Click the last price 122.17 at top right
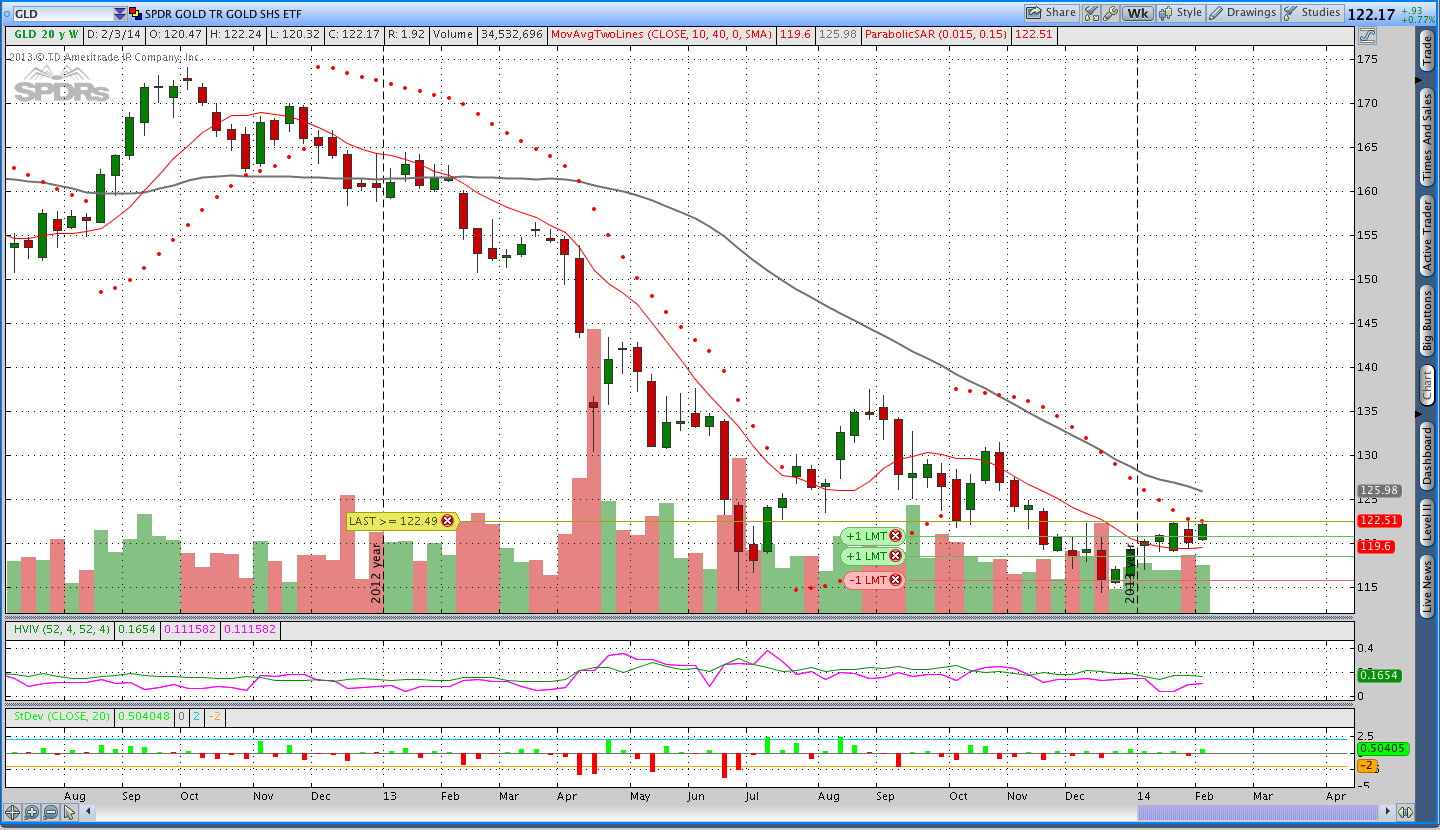Screen dimensions: 1440x830 (x=1371, y=14)
